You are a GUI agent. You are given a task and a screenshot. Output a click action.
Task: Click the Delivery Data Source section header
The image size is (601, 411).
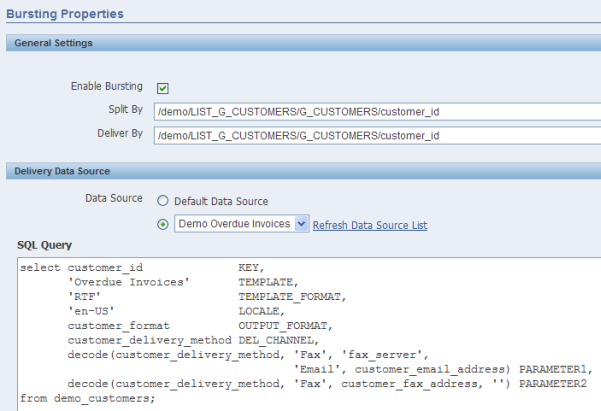pyautogui.click(x=304, y=171)
